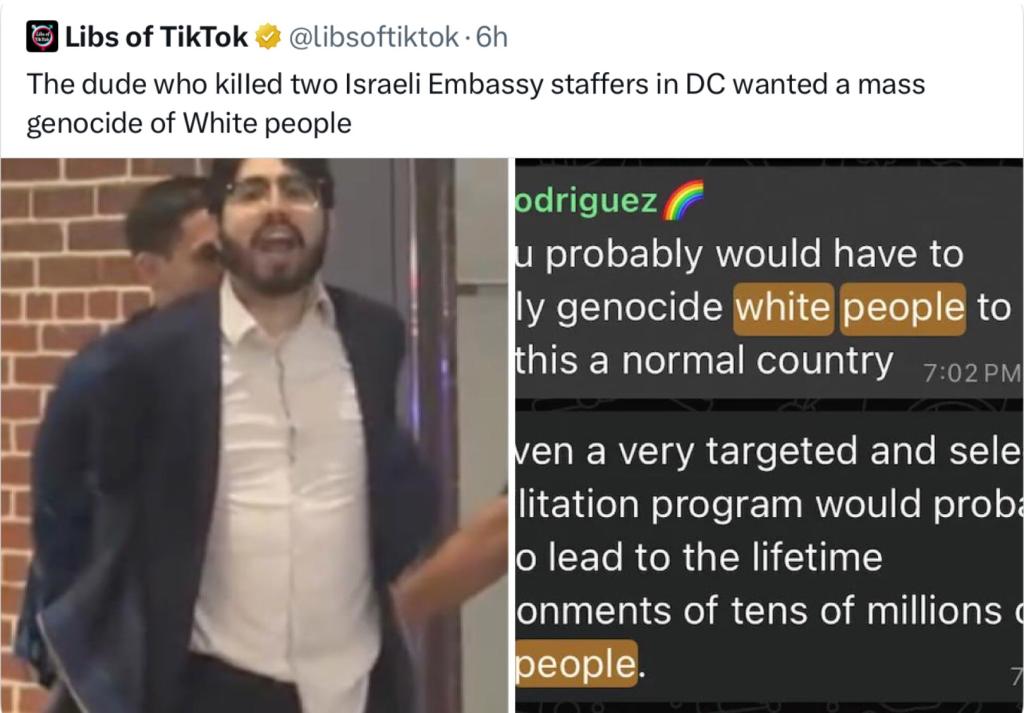Viewport: 1024px width, 713px height.
Task: Open the Libs of TikTok profile avatar
Action: pos(42,37)
